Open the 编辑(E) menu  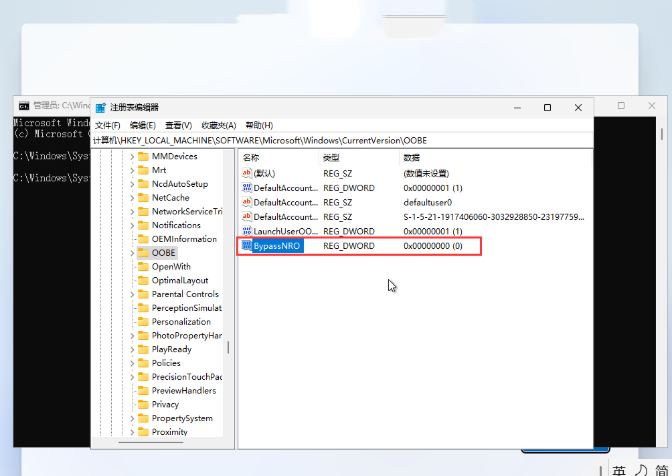[143, 125]
